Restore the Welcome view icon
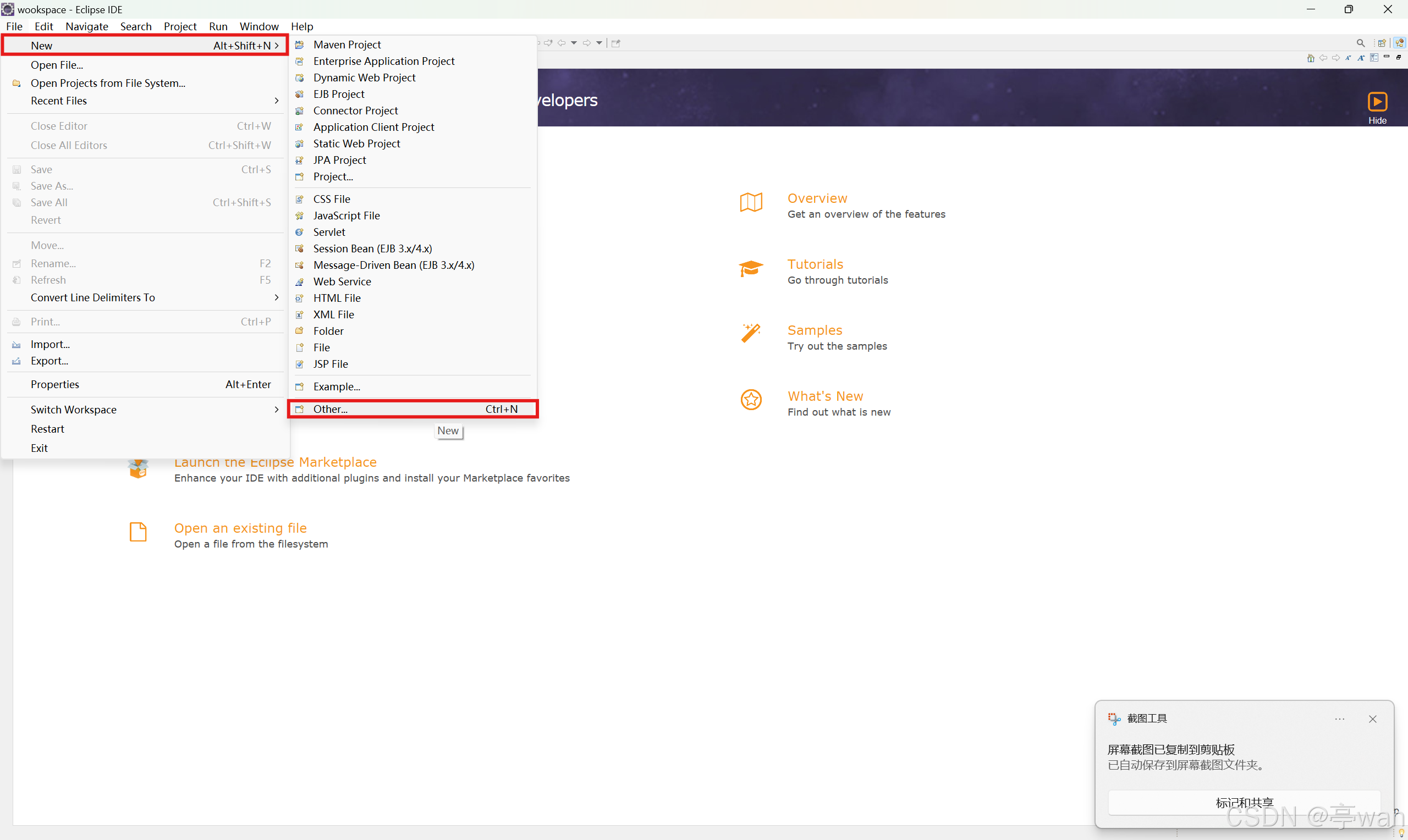 tap(1399, 57)
